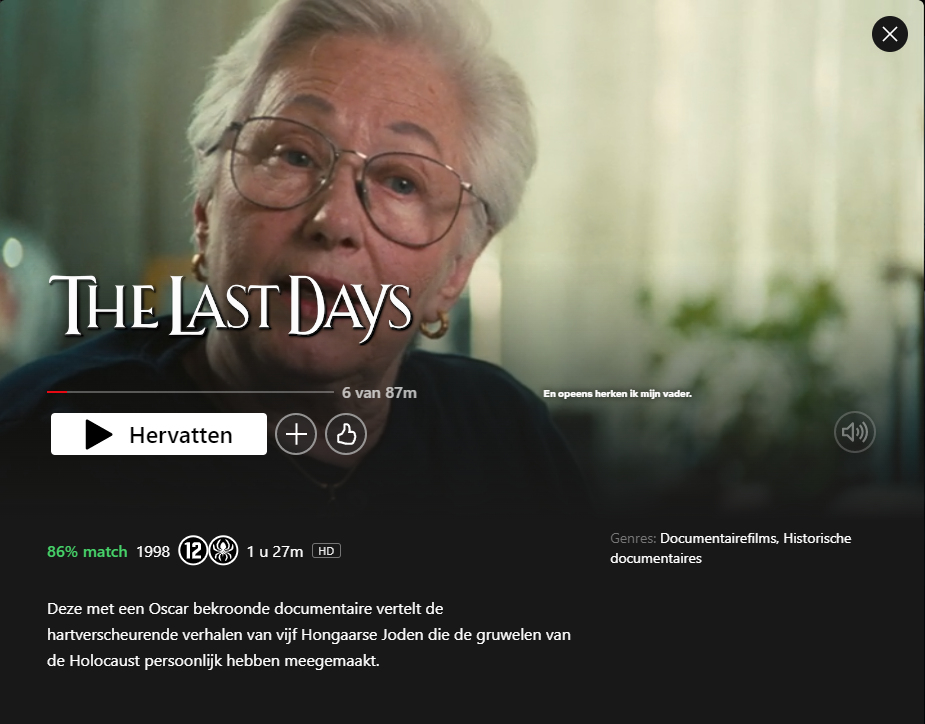Rate this title with thumbs up

click(x=346, y=434)
